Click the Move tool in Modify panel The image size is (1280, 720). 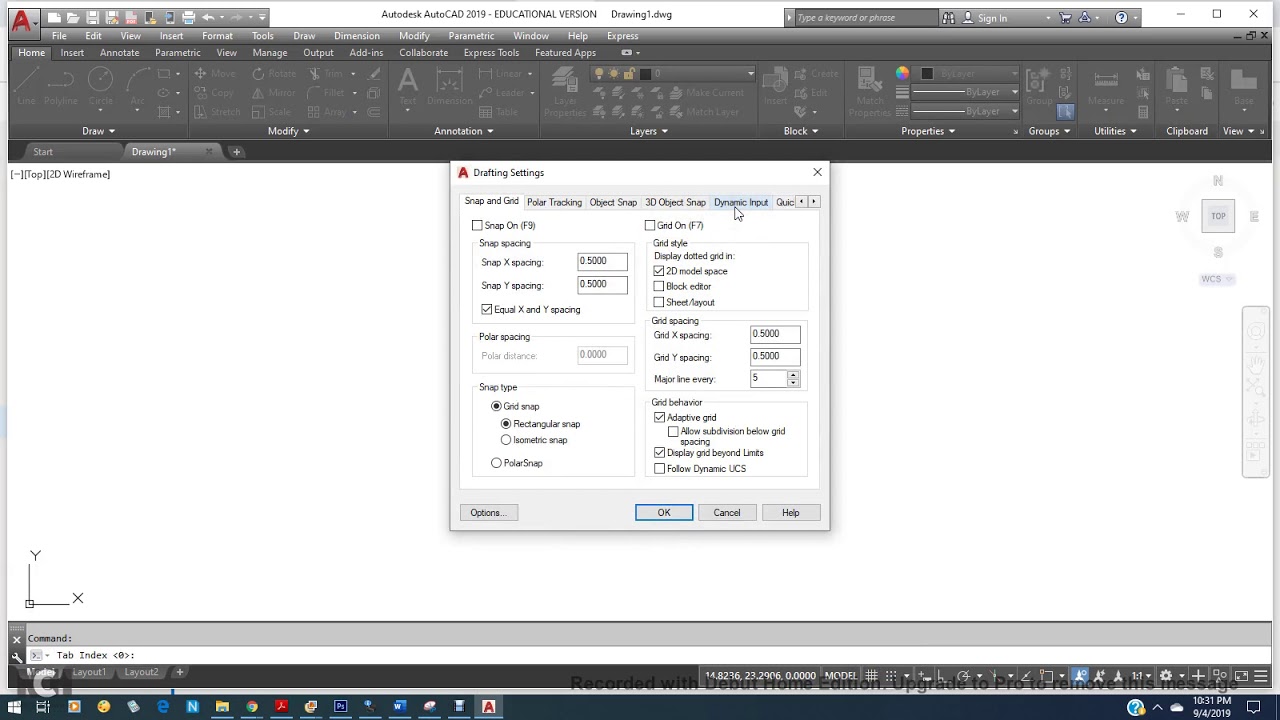(215, 73)
